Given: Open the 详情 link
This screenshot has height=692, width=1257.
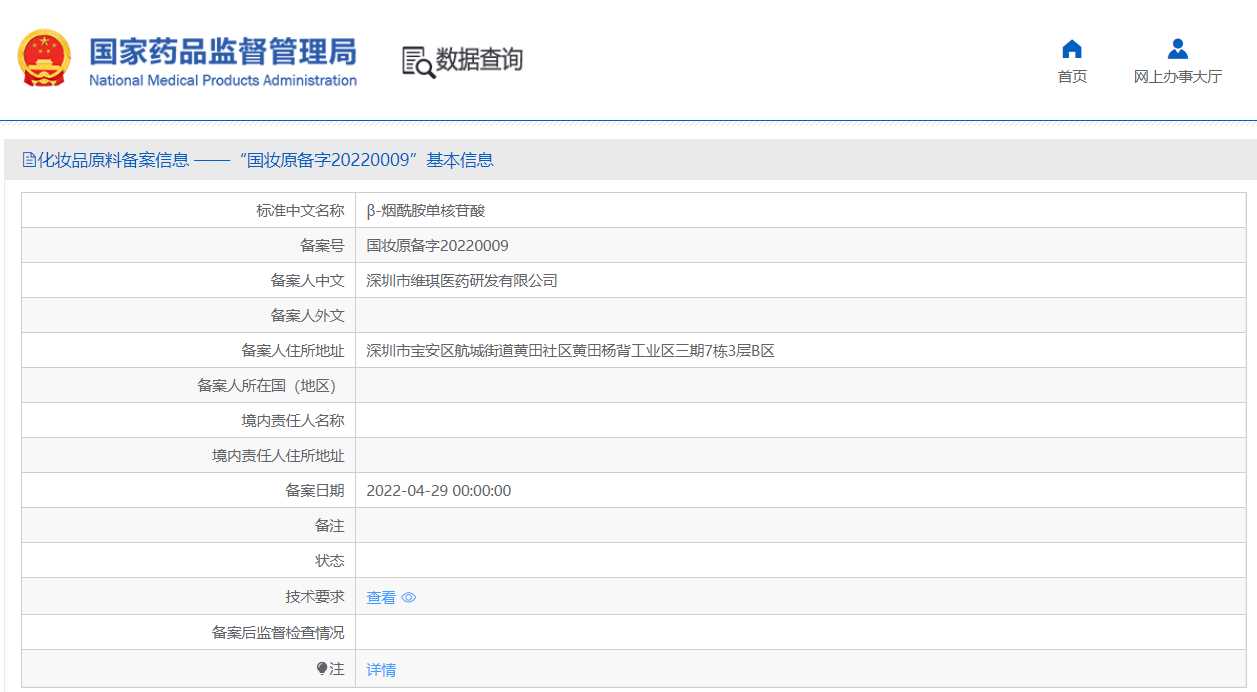Looking at the screenshot, I should pos(381,670).
